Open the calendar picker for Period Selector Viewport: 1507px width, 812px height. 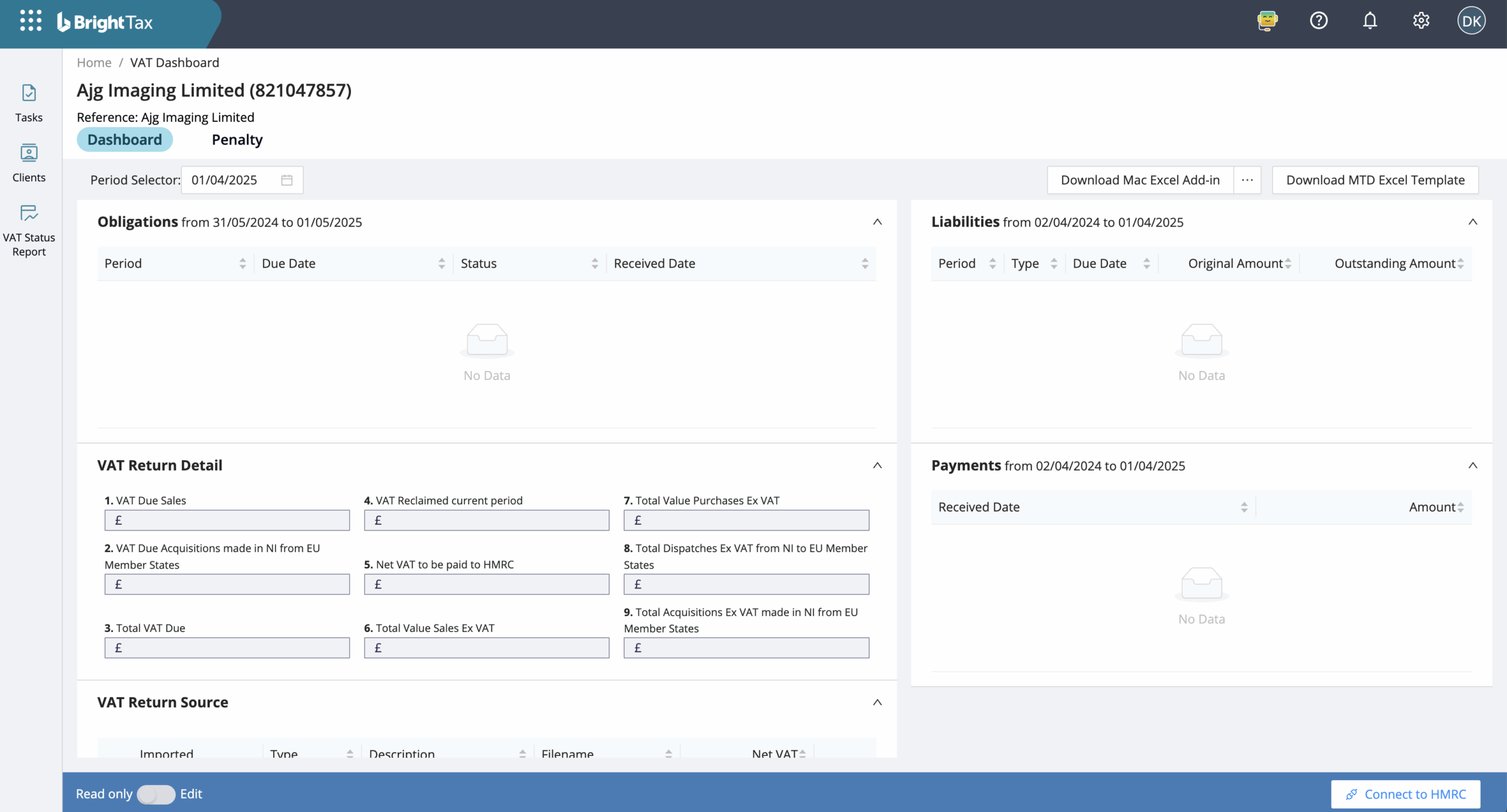(287, 180)
